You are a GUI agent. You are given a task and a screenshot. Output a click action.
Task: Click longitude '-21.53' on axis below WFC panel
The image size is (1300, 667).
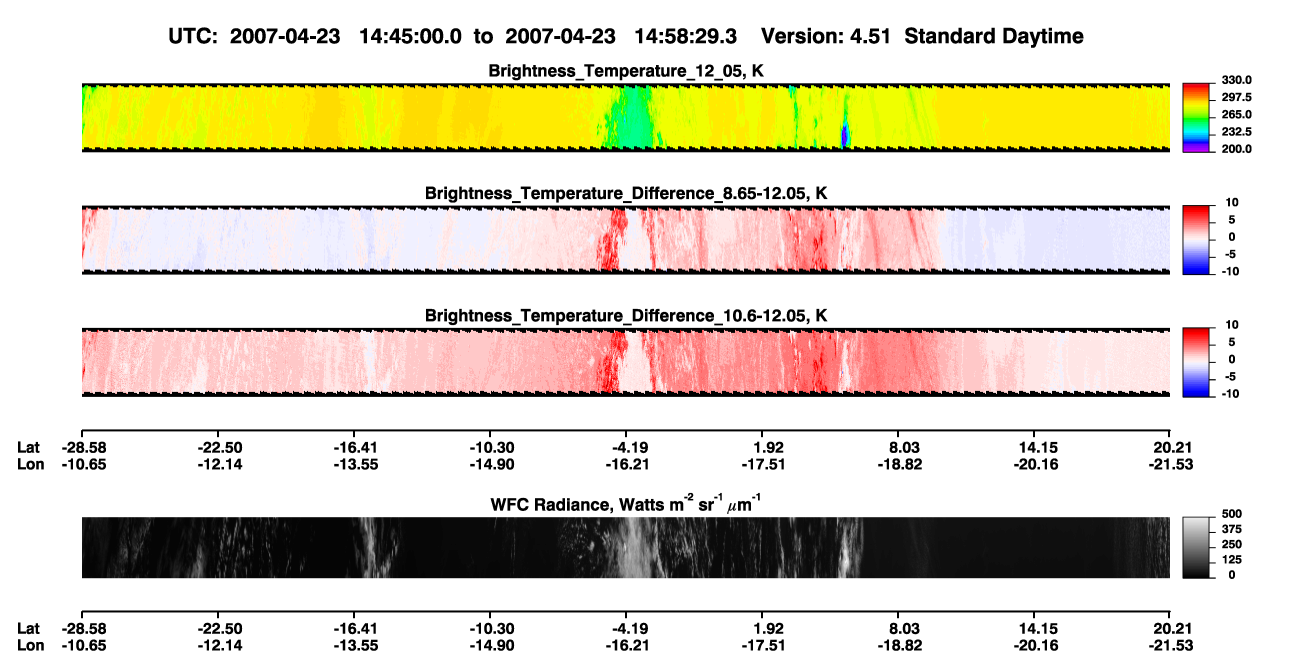[1170, 645]
